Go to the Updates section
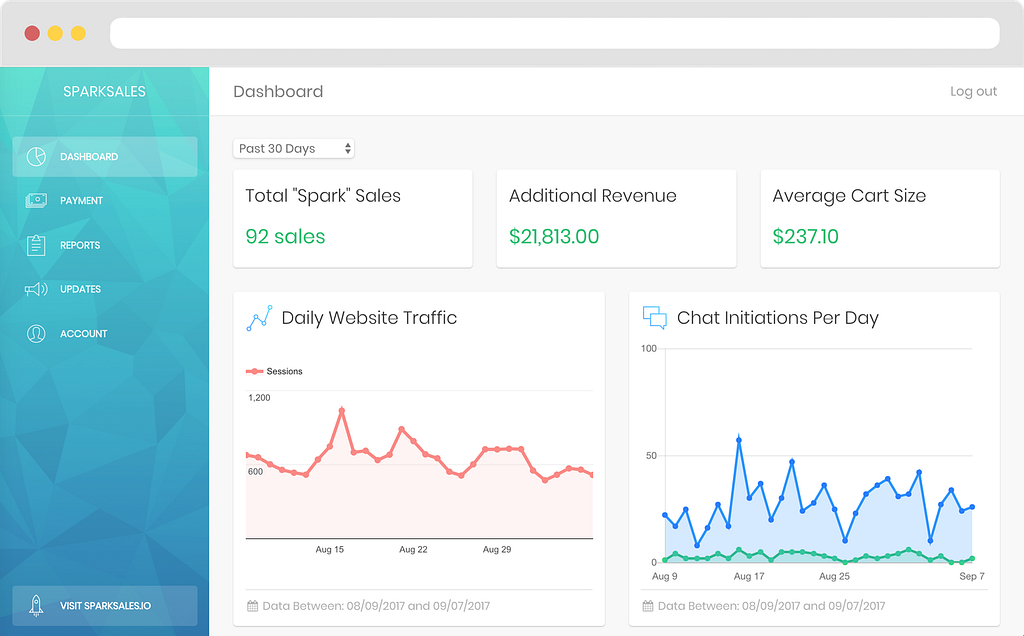 (x=104, y=289)
